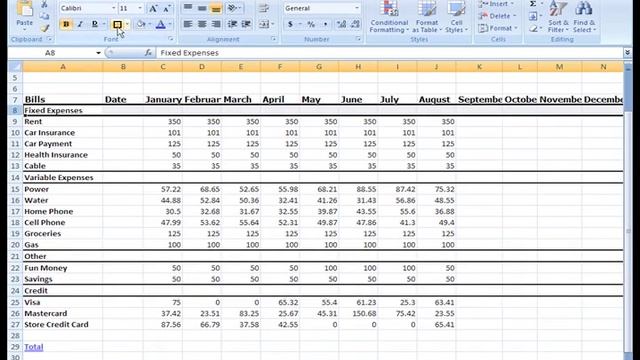This screenshot has width=640, height=360.
Task: Toggle Bottom Align
Action: pyautogui.click(x=216, y=8)
